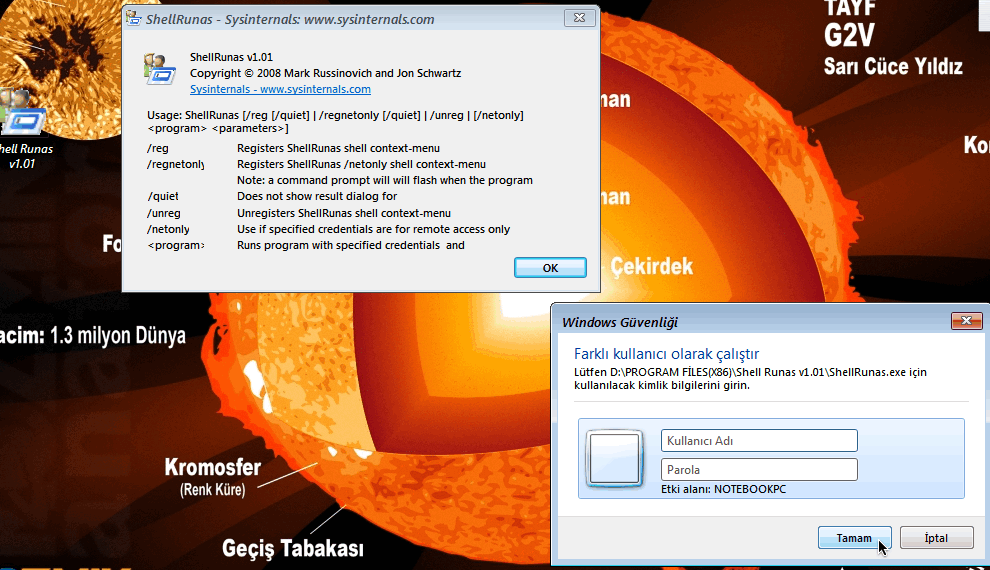Click 'ShellRunas v1.01' version text
The image size is (990, 570).
(231, 57)
